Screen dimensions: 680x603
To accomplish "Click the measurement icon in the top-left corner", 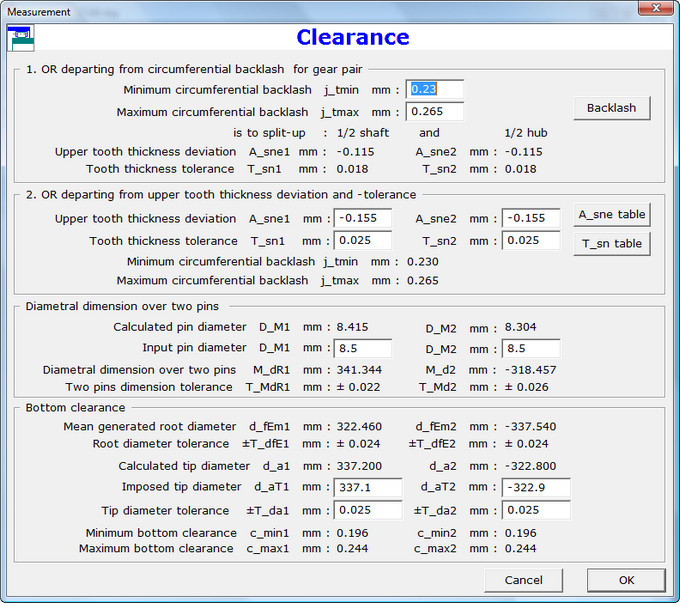I will 21,37.
